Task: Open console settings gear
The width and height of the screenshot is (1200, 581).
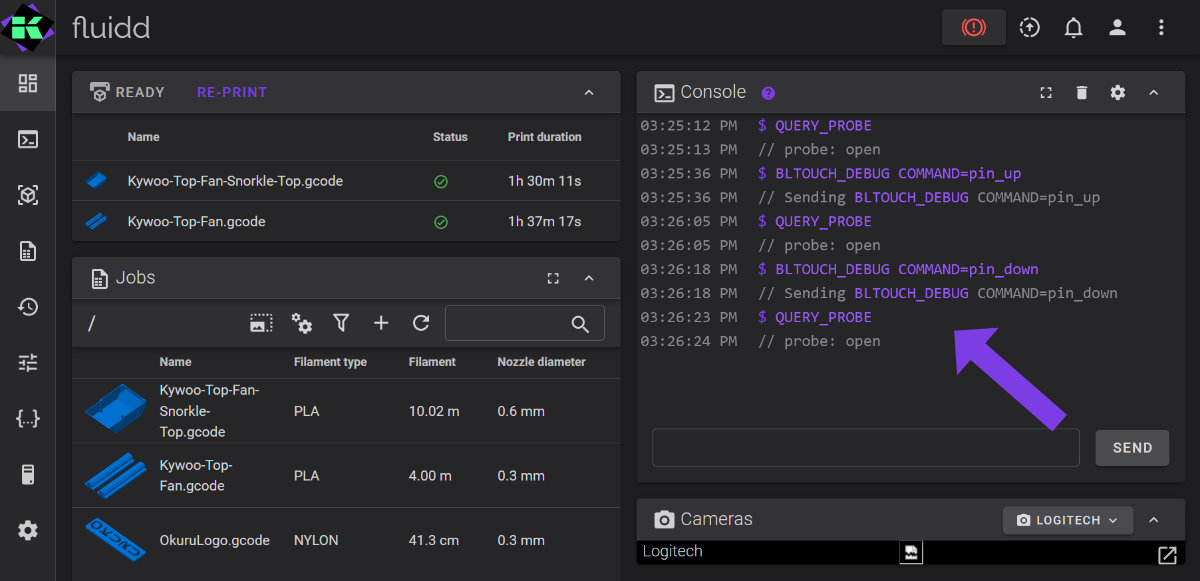Action: click(1117, 92)
